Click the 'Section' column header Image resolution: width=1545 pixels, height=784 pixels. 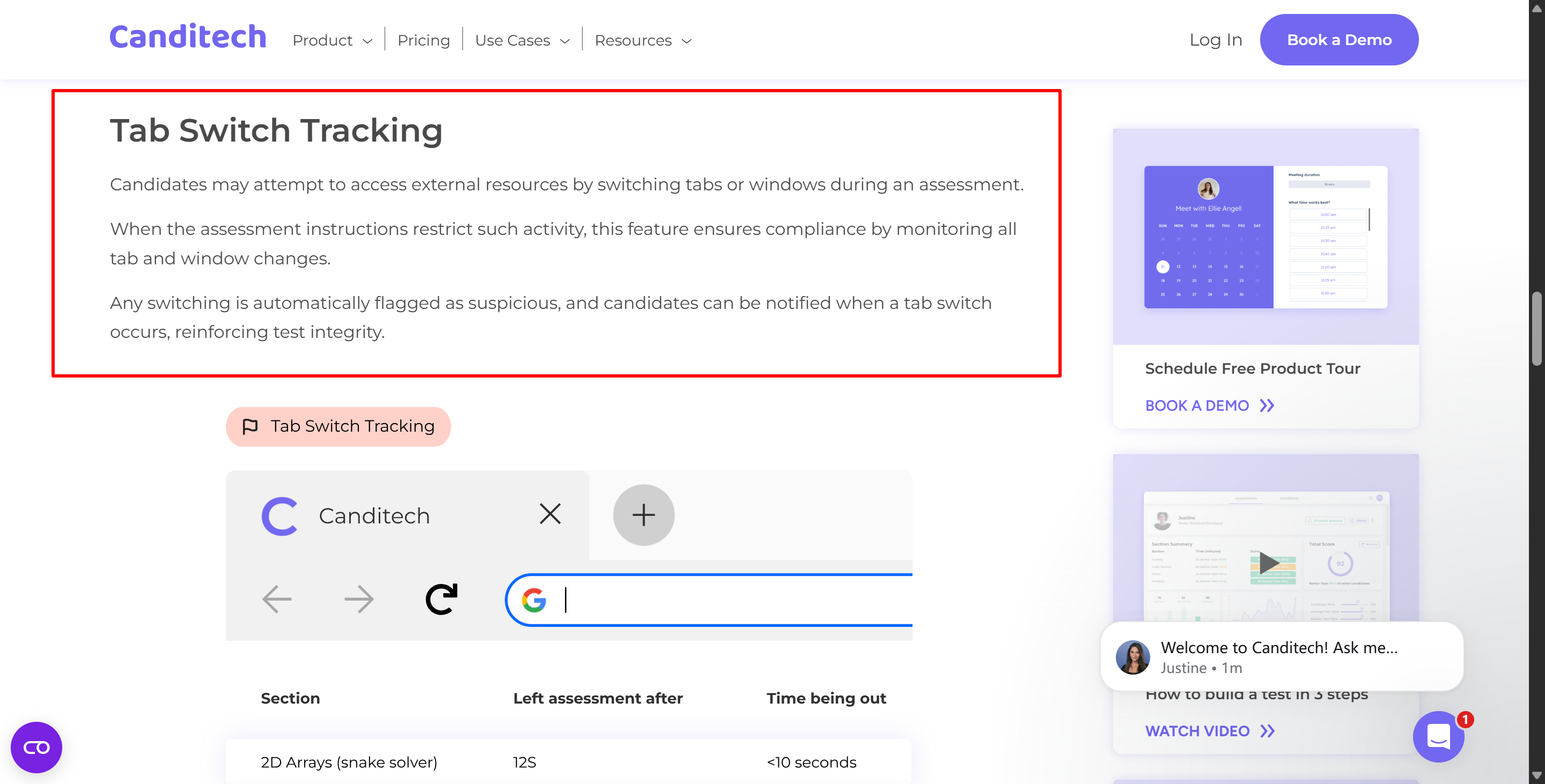pyautogui.click(x=290, y=698)
